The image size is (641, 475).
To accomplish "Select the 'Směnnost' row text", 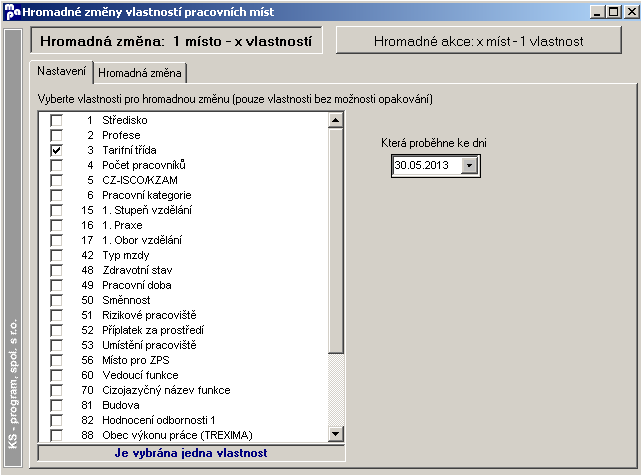I will click(x=126, y=300).
